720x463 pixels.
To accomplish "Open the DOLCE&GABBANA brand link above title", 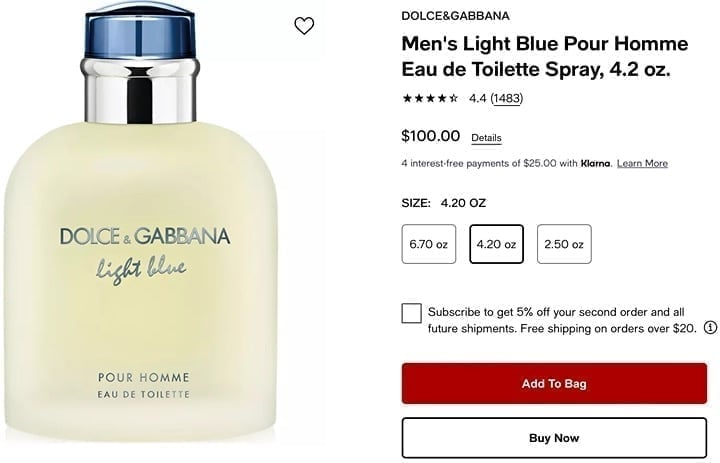I will pyautogui.click(x=456, y=16).
